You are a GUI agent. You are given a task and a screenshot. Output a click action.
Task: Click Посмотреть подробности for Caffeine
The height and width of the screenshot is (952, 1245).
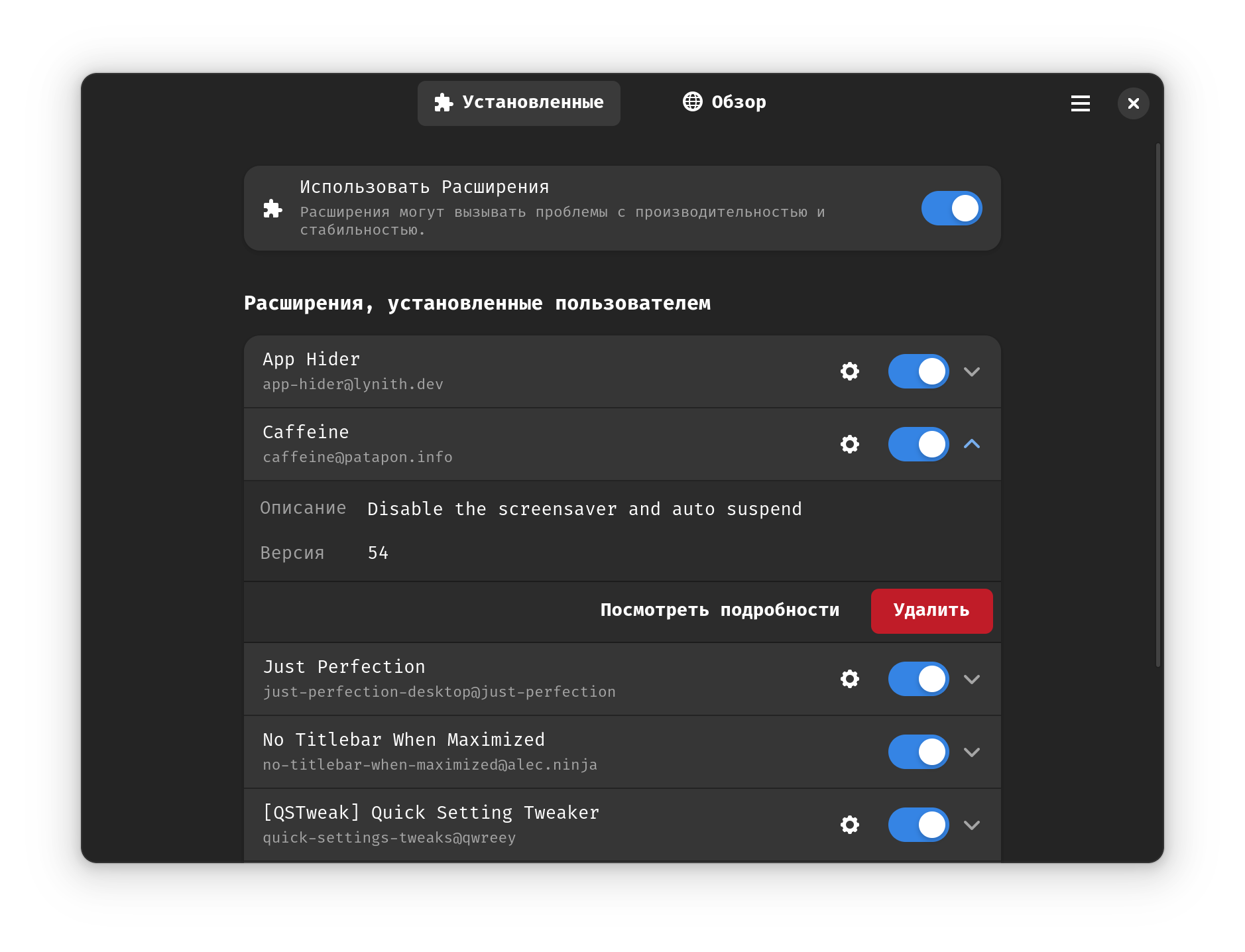pyautogui.click(x=720, y=611)
